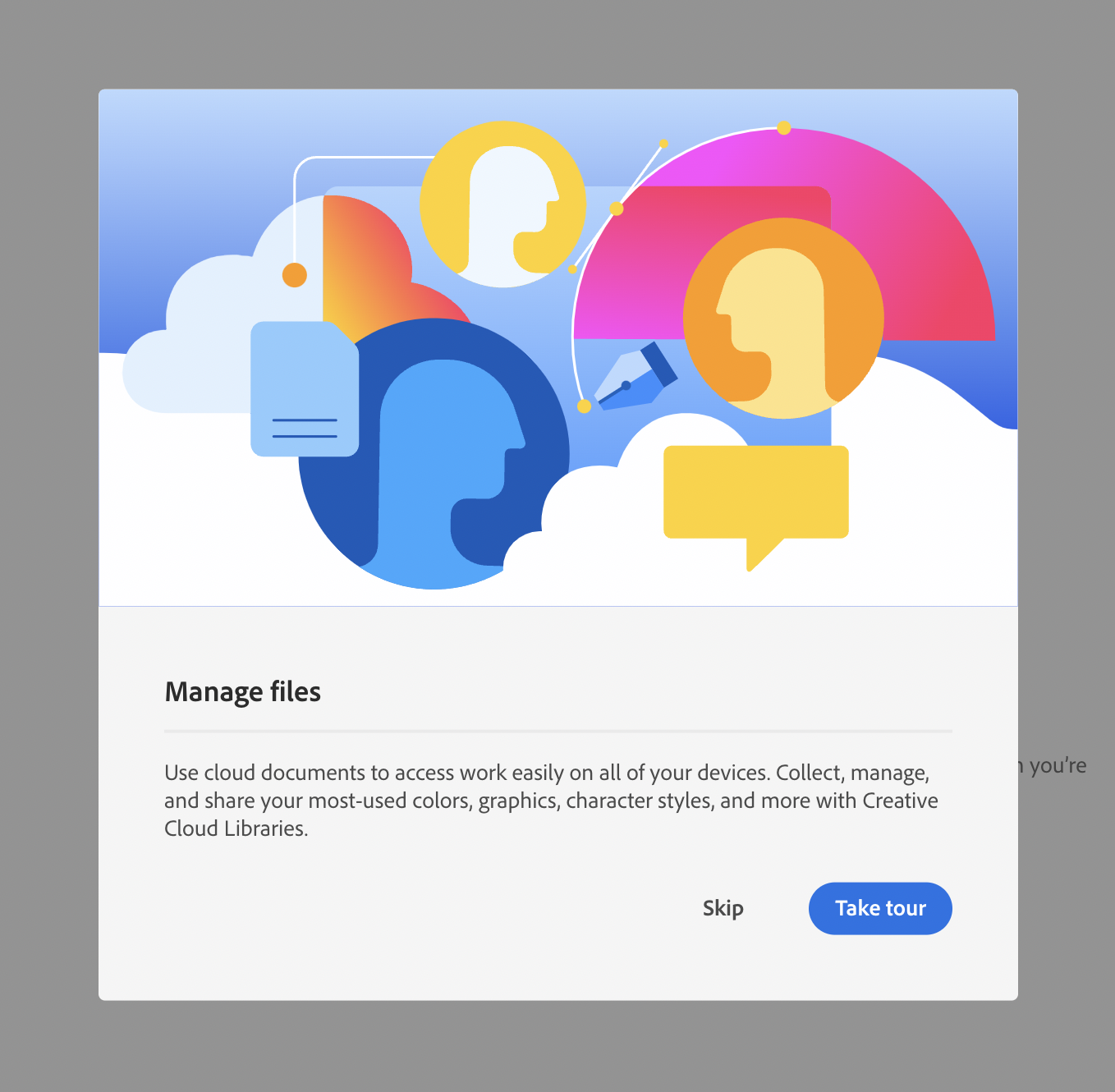Click the orange dot on the white connector line

295,275
